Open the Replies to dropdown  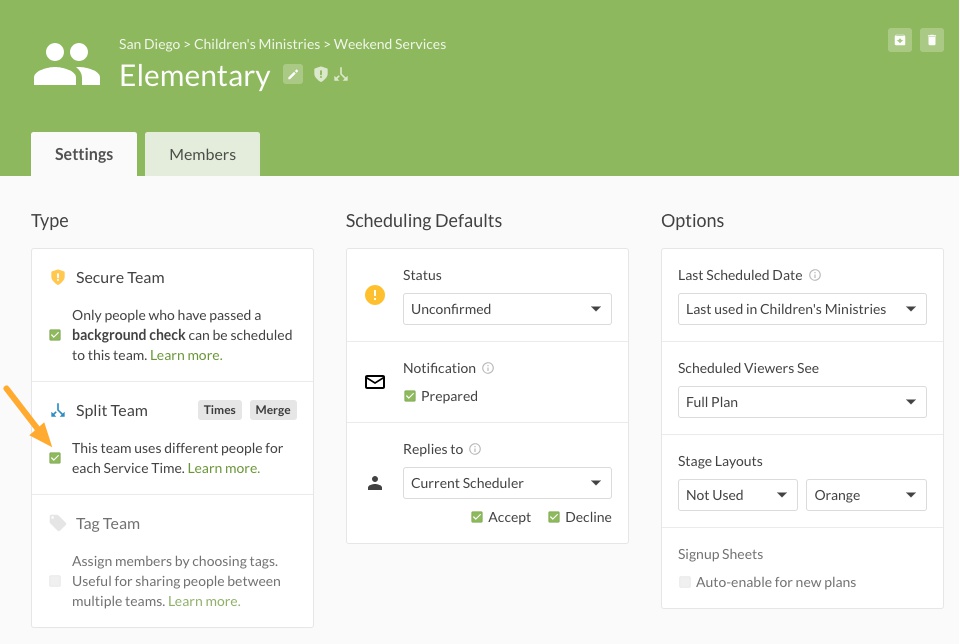point(507,483)
